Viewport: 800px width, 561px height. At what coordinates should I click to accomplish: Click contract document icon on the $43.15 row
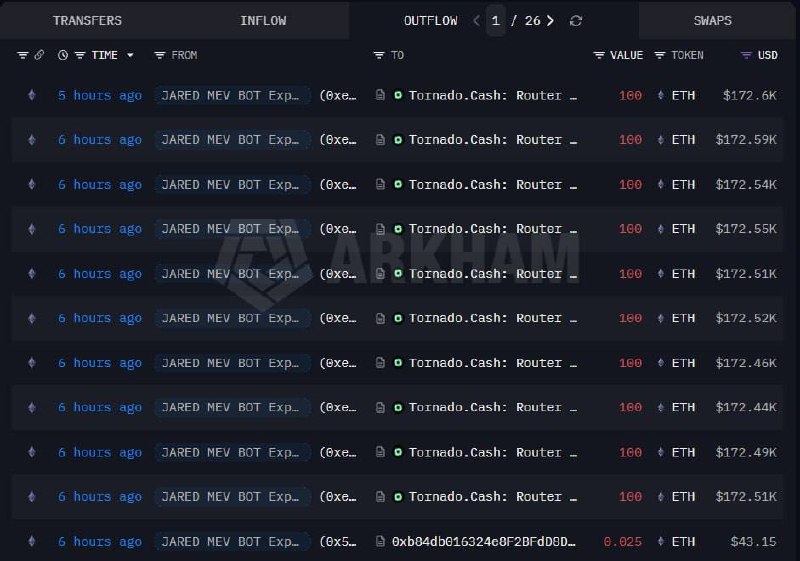380,541
